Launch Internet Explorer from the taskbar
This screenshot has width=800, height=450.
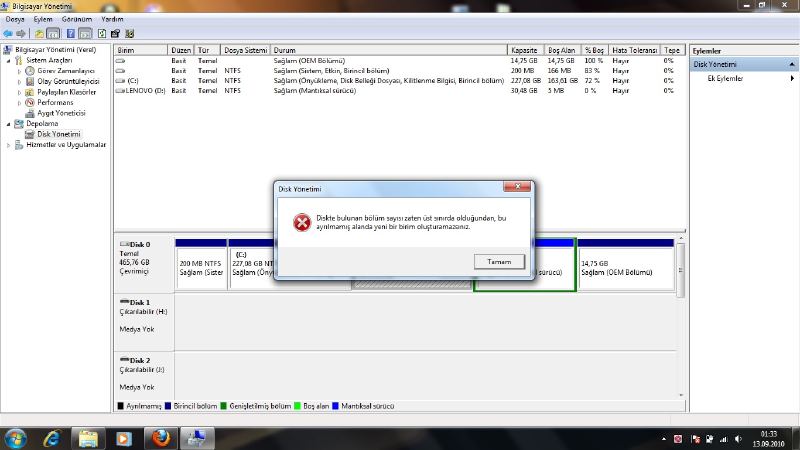click(x=52, y=437)
